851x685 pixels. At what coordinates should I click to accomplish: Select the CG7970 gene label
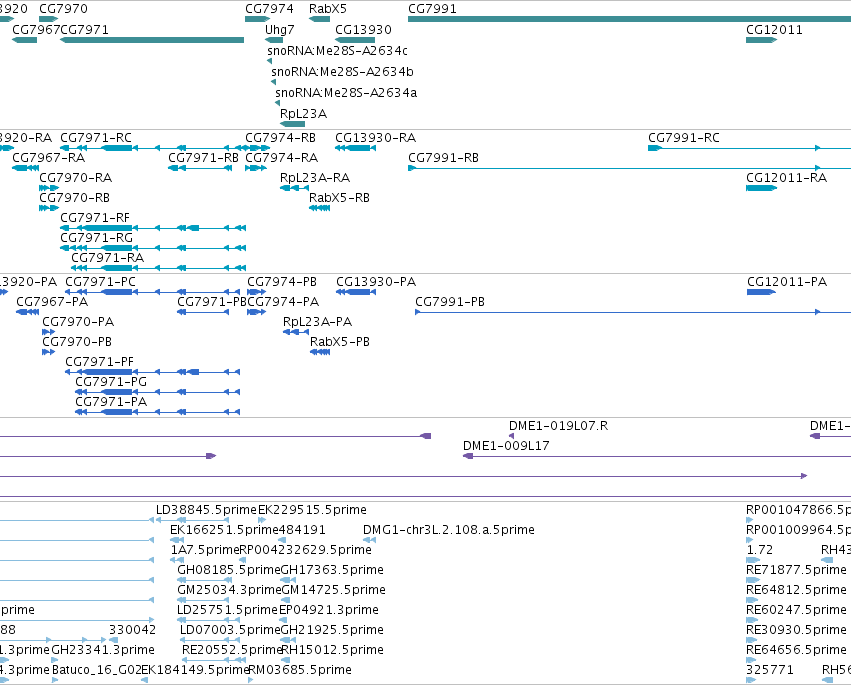click(x=63, y=9)
